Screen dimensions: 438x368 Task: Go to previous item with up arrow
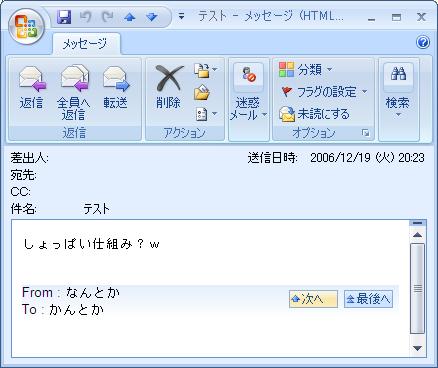click(129, 17)
